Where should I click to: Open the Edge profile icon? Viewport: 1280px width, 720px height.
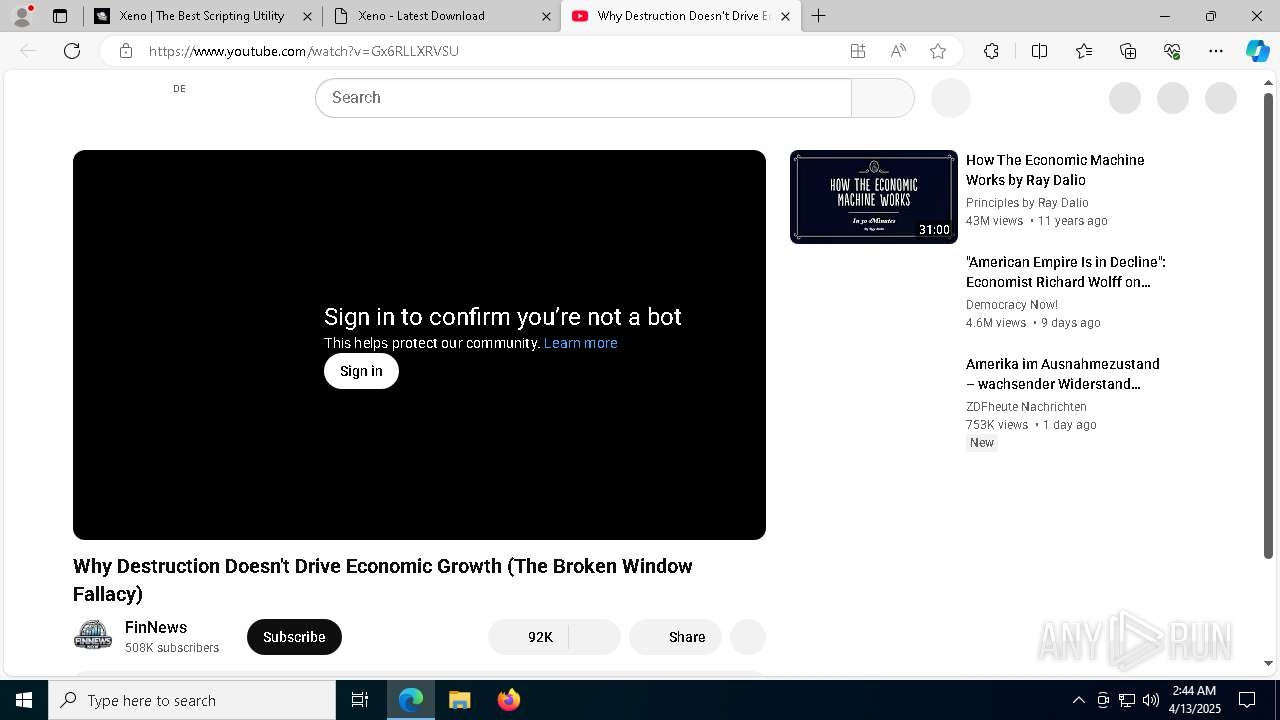(22, 16)
